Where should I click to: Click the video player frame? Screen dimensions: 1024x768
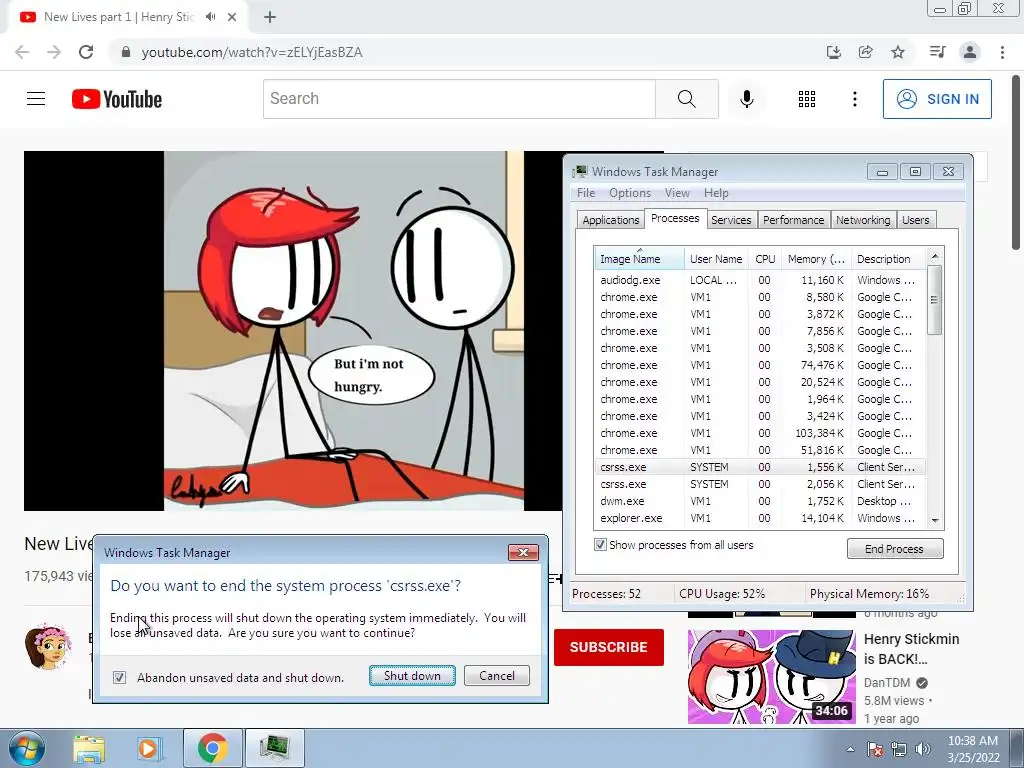click(294, 330)
